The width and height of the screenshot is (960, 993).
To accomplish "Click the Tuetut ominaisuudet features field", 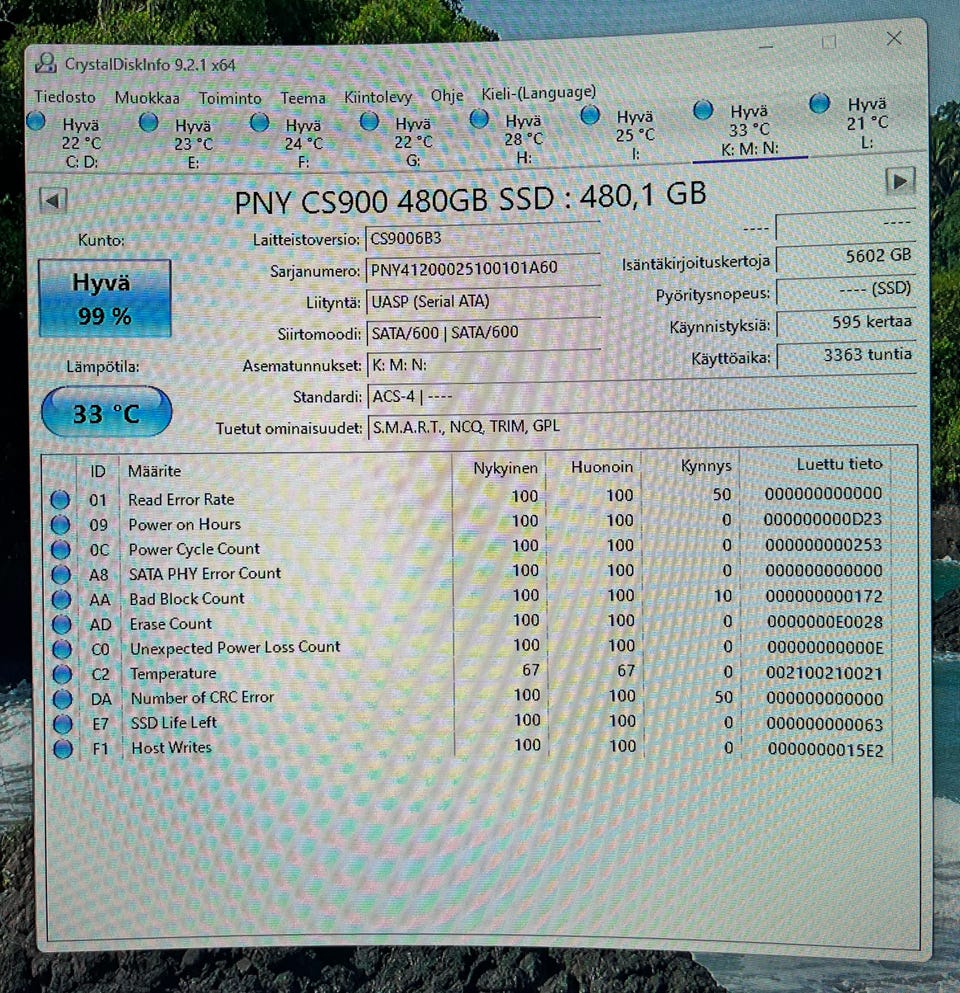I will tap(641, 426).
